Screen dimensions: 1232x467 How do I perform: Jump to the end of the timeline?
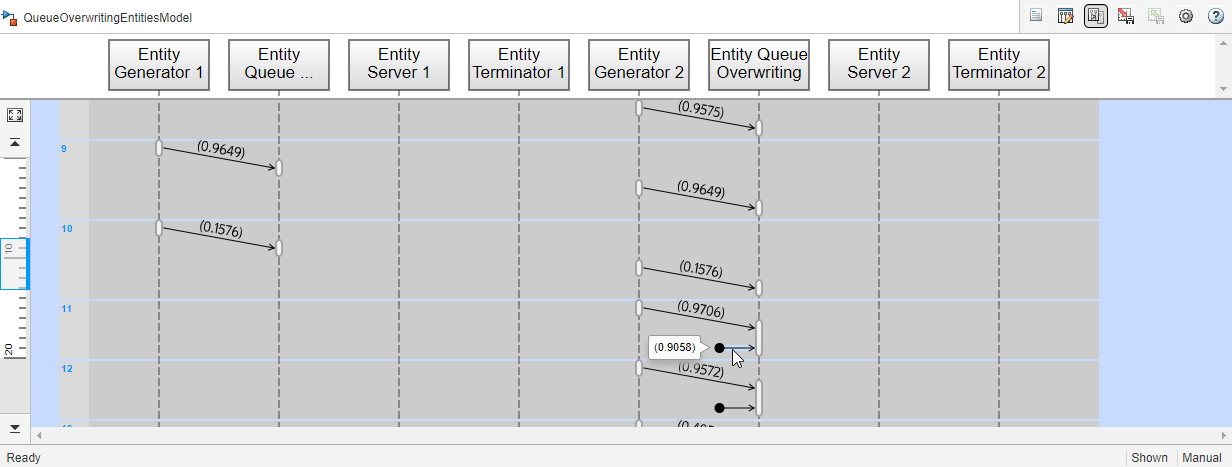pyautogui.click(x=15, y=428)
